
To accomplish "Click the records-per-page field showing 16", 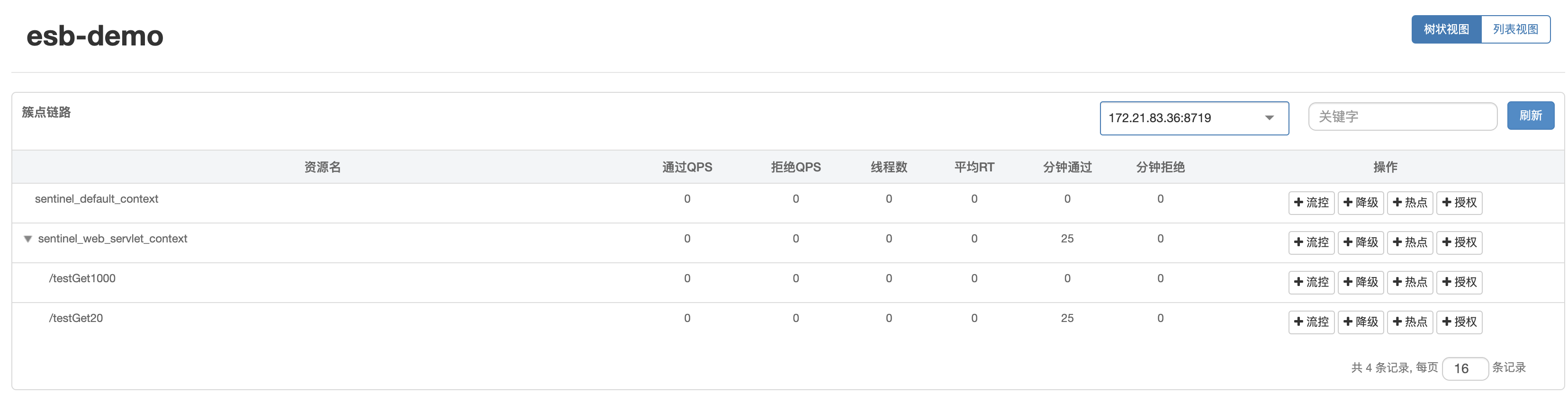I will tap(1465, 368).
